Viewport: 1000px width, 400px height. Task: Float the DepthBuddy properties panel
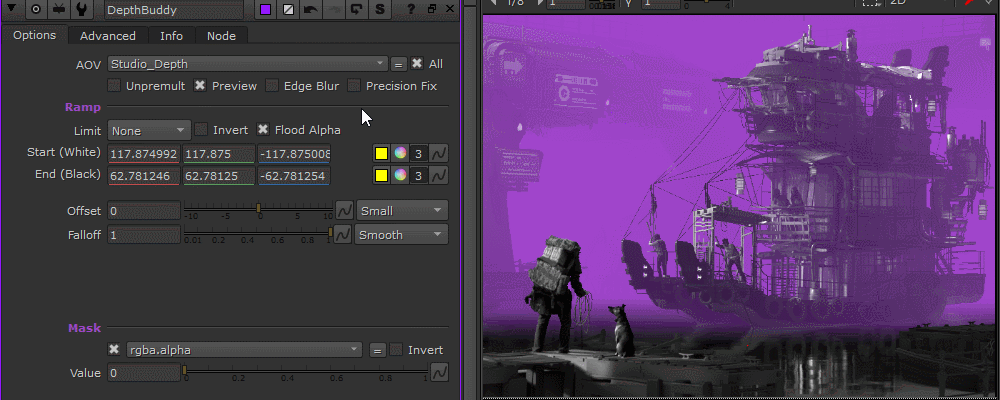432,9
